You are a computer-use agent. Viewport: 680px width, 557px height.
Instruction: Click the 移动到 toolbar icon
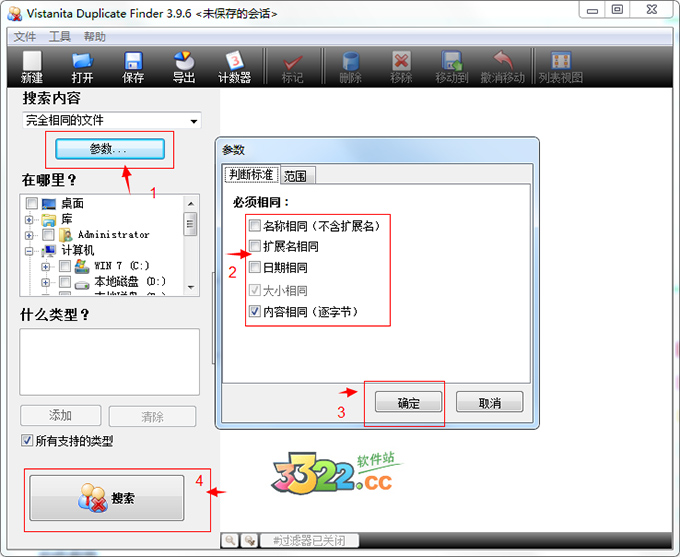(452, 61)
